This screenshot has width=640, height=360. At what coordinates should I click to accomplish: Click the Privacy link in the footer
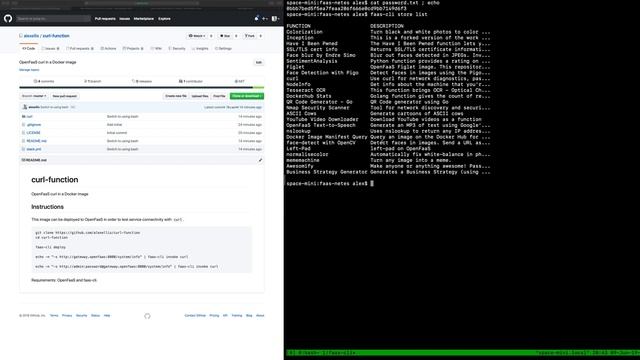click(x=67, y=316)
